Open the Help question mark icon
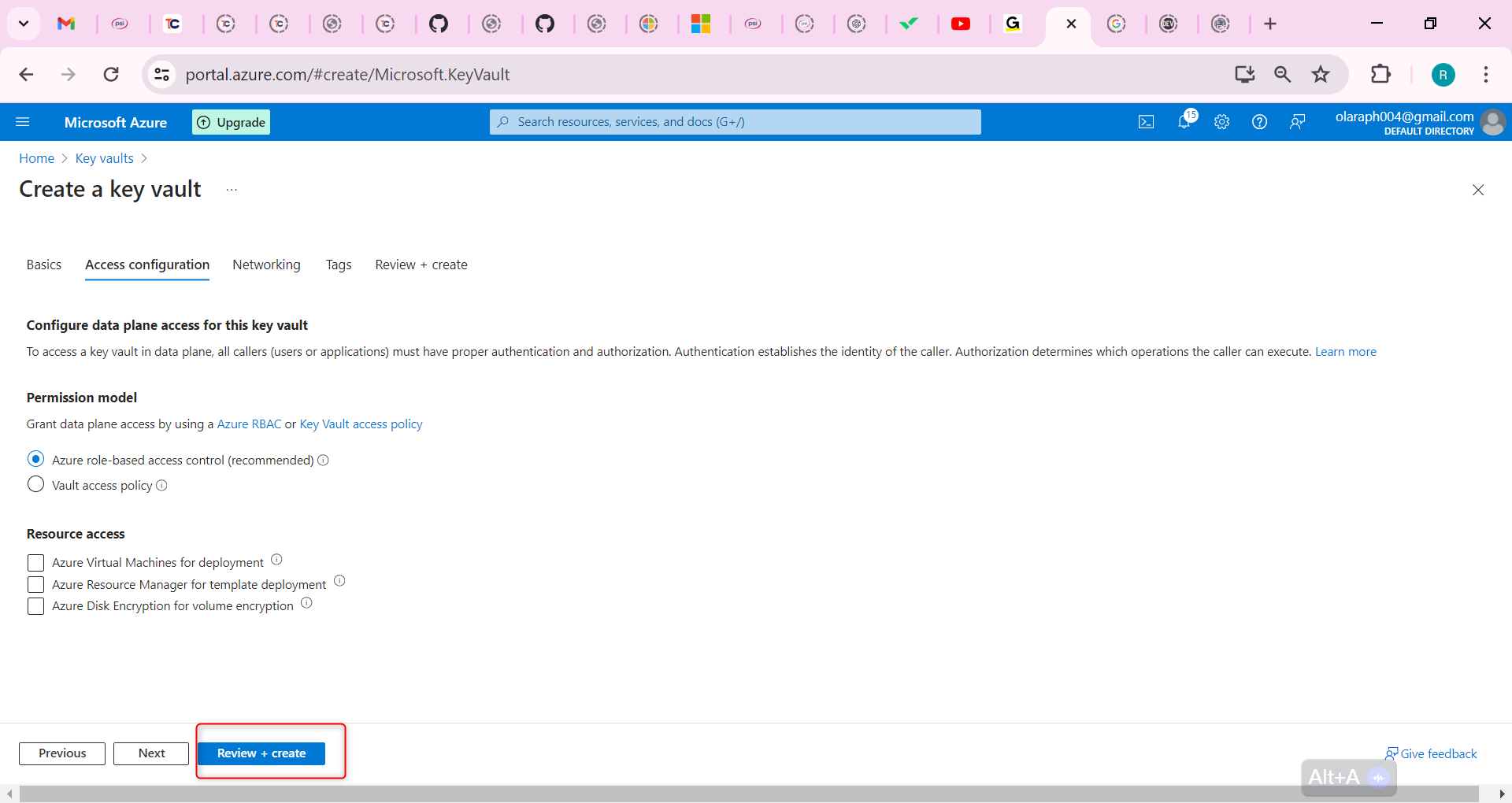Image resolution: width=1512 pixels, height=803 pixels. pyautogui.click(x=1259, y=122)
